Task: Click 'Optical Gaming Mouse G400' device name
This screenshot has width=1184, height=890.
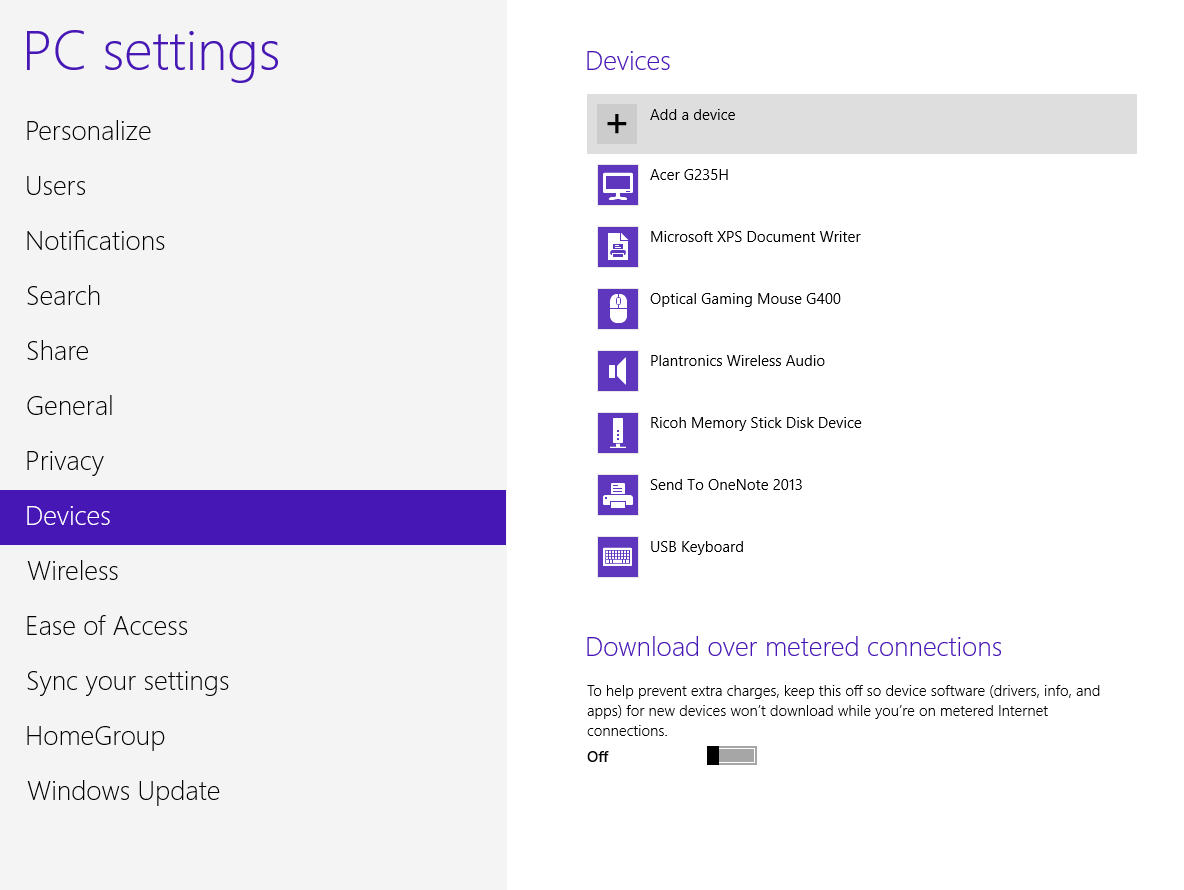Action: (x=745, y=299)
